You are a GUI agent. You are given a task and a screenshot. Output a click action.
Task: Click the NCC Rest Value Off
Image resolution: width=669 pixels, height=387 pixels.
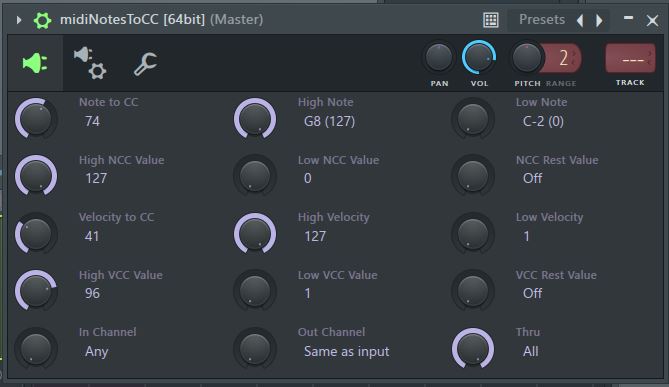click(532, 178)
